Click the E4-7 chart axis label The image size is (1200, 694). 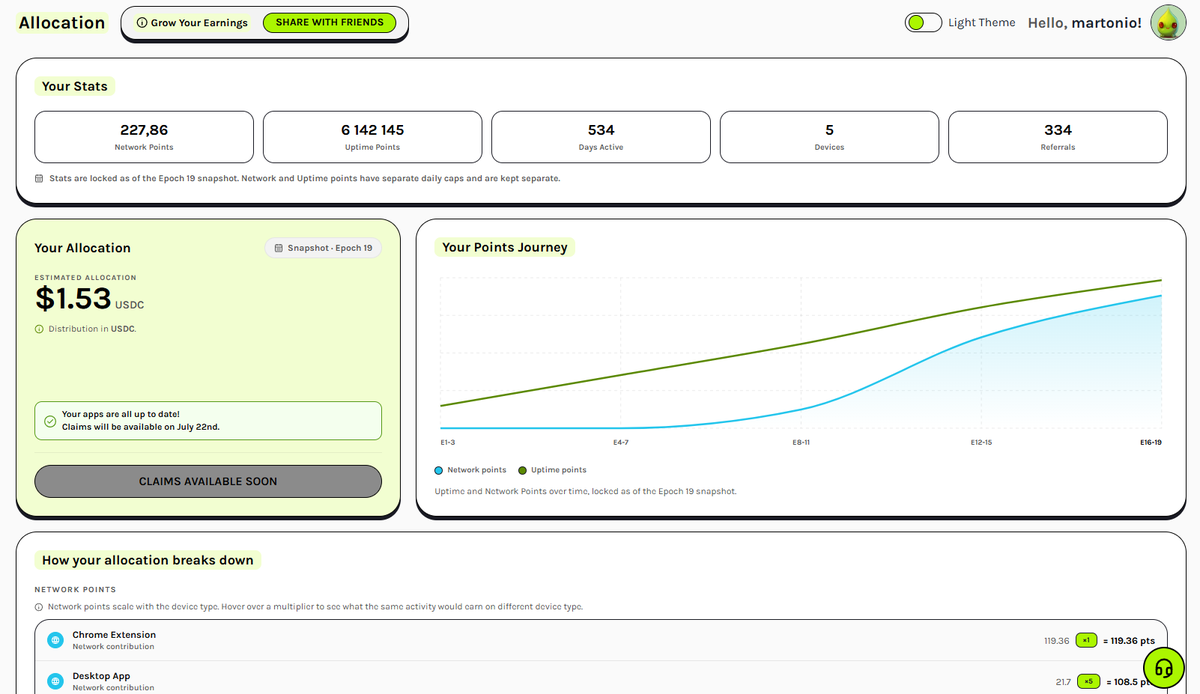coord(620,442)
